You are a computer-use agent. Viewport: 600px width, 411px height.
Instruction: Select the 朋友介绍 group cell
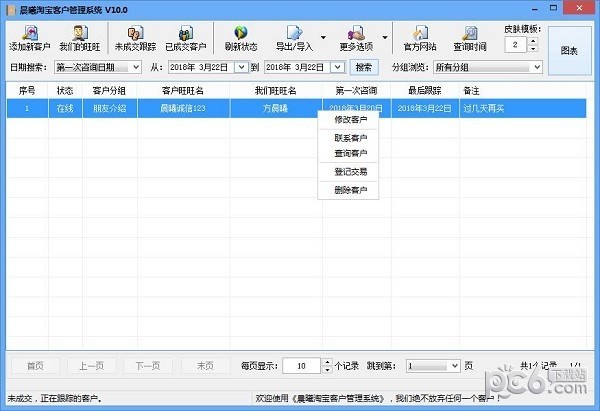click(109, 108)
